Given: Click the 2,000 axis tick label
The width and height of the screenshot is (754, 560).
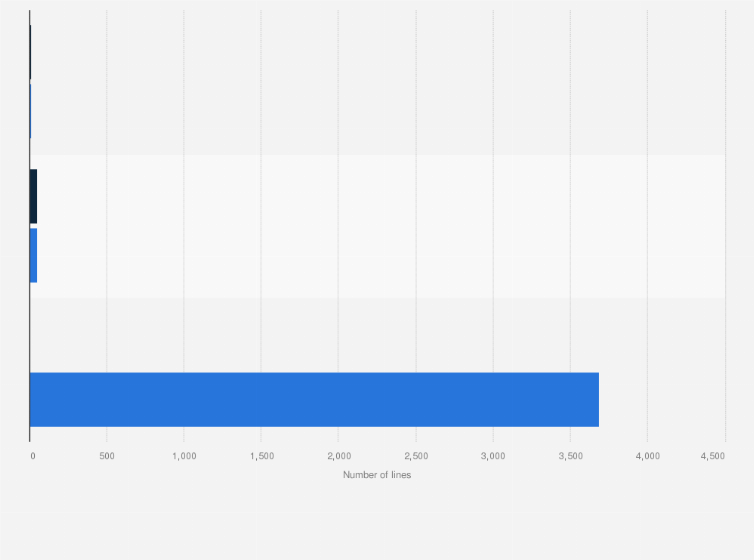Looking at the screenshot, I should [339, 456].
